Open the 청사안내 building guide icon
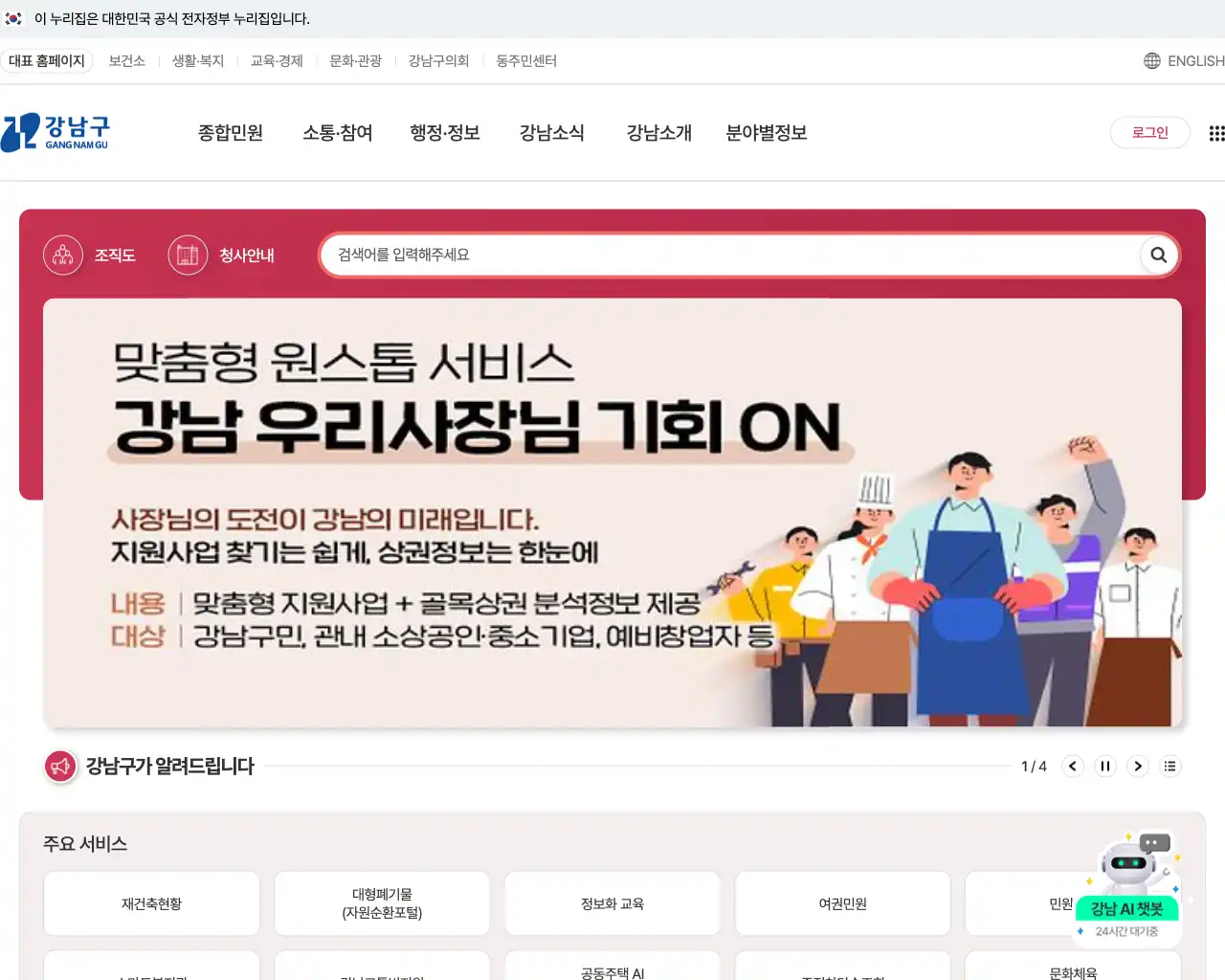Image resolution: width=1225 pixels, height=980 pixels. pos(188,256)
